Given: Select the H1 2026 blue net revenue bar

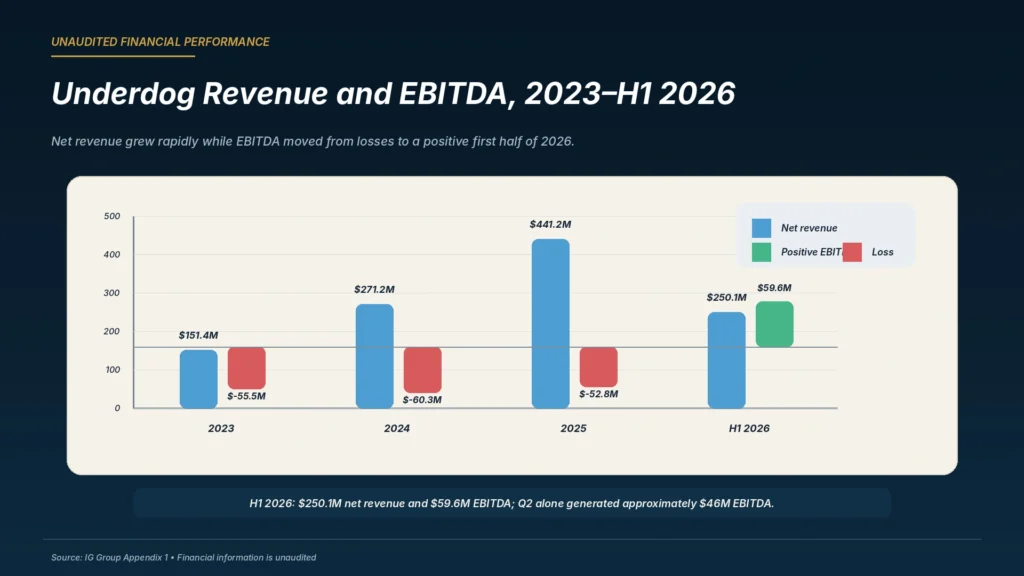Looking at the screenshot, I should pos(726,360).
